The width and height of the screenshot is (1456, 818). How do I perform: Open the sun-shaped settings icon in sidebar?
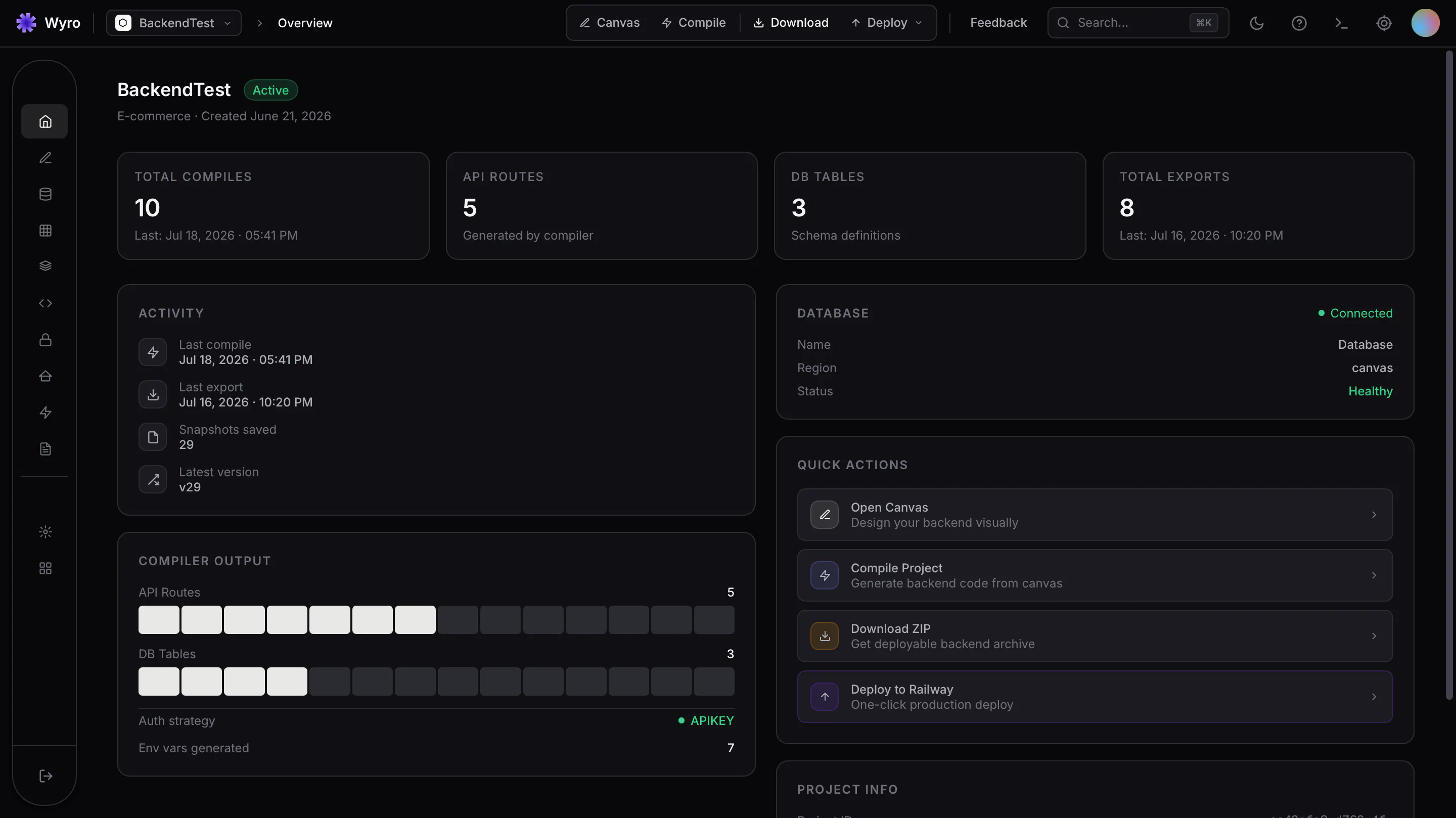click(x=45, y=531)
